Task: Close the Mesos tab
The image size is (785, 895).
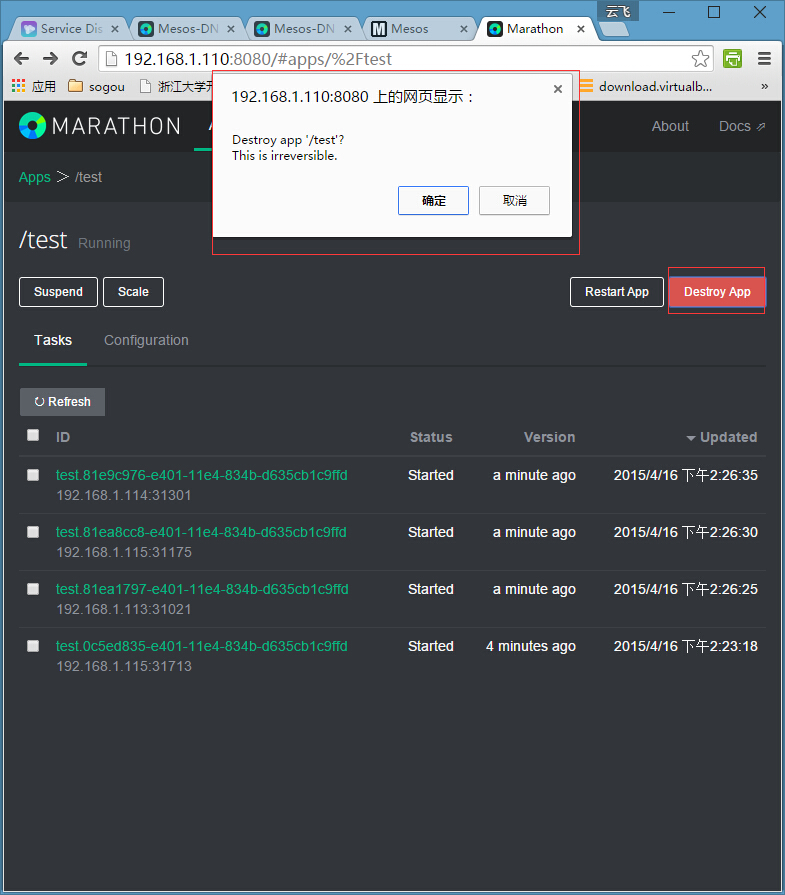Action: pyautogui.click(x=464, y=29)
